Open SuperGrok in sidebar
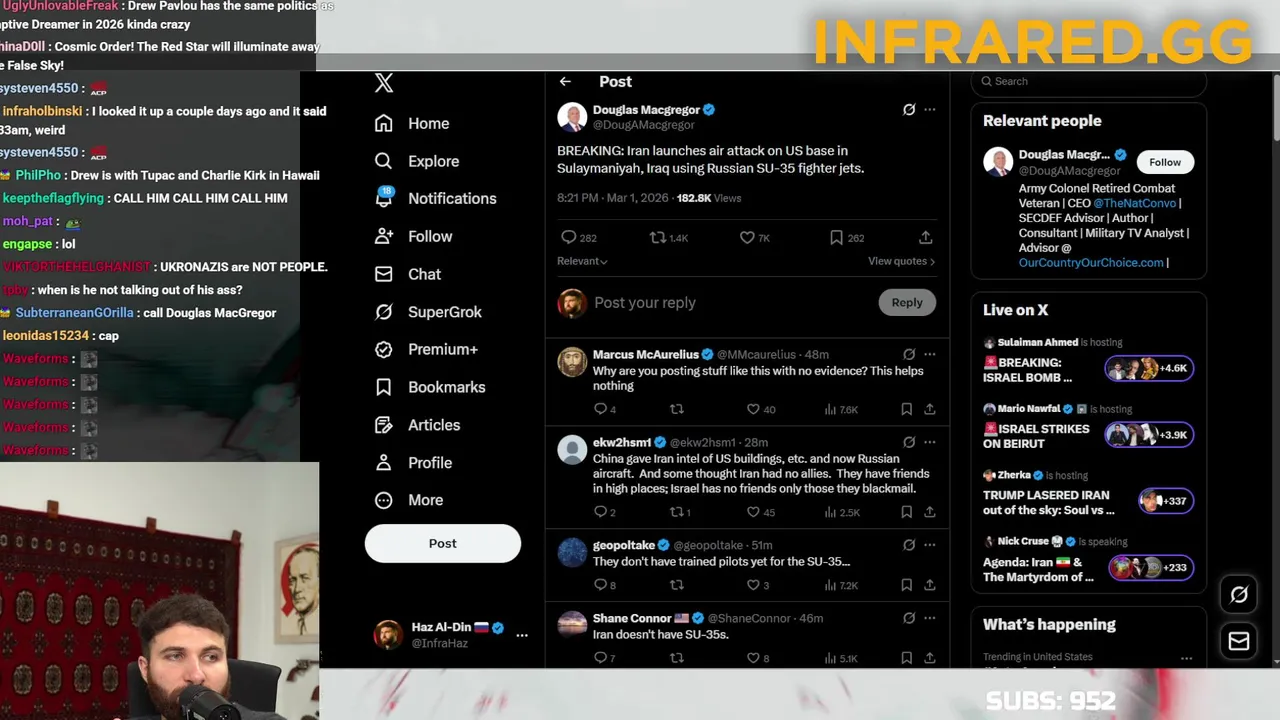1280x720 pixels. pyautogui.click(x=428, y=312)
